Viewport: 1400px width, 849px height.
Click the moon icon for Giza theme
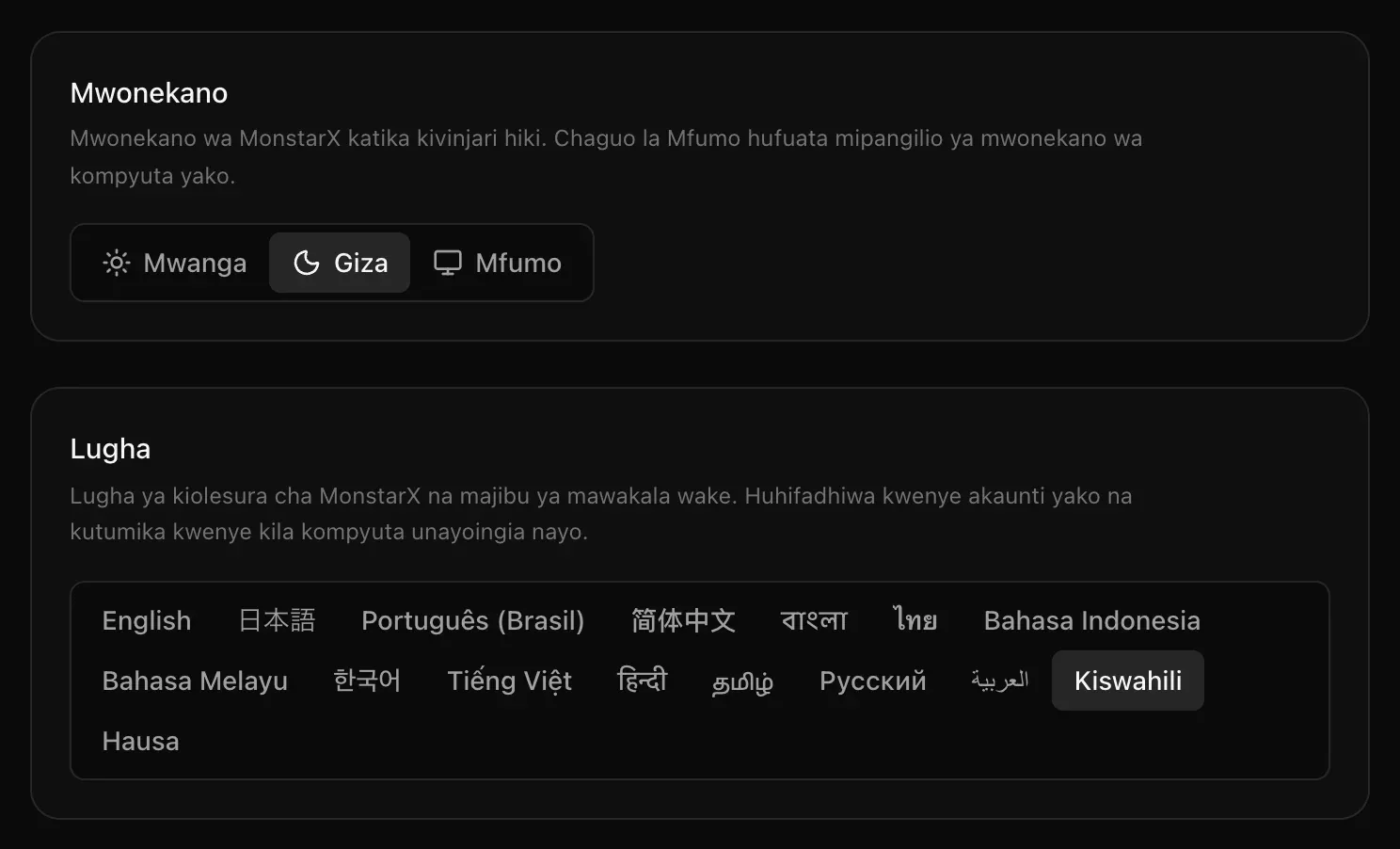tap(307, 263)
